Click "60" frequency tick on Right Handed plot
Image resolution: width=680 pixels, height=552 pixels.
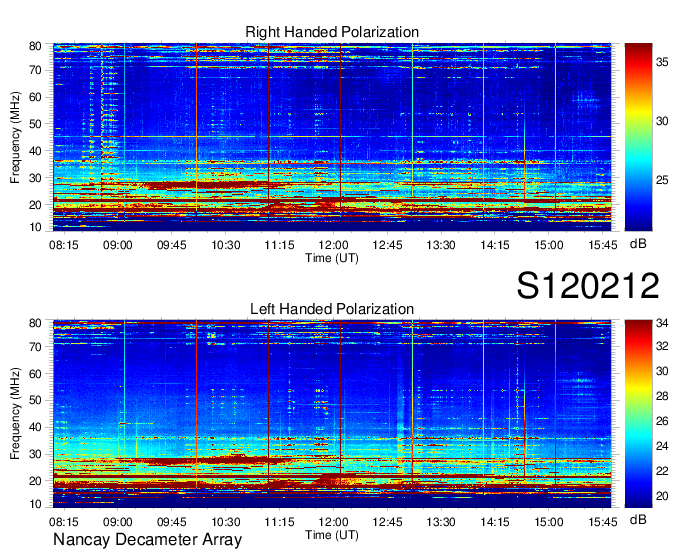[35, 97]
